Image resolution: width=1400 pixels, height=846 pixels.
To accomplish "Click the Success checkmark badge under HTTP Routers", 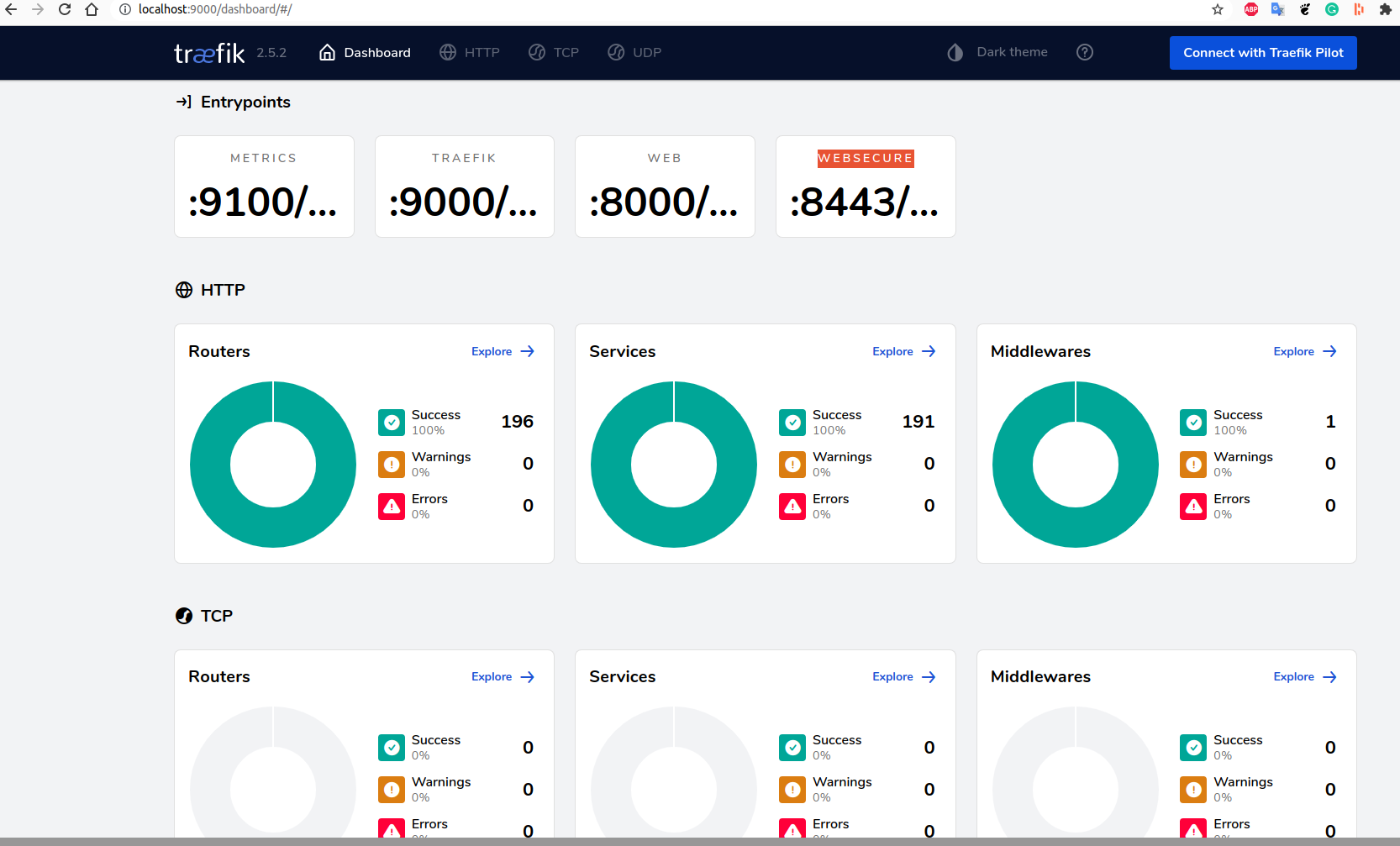I will pyautogui.click(x=391, y=422).
